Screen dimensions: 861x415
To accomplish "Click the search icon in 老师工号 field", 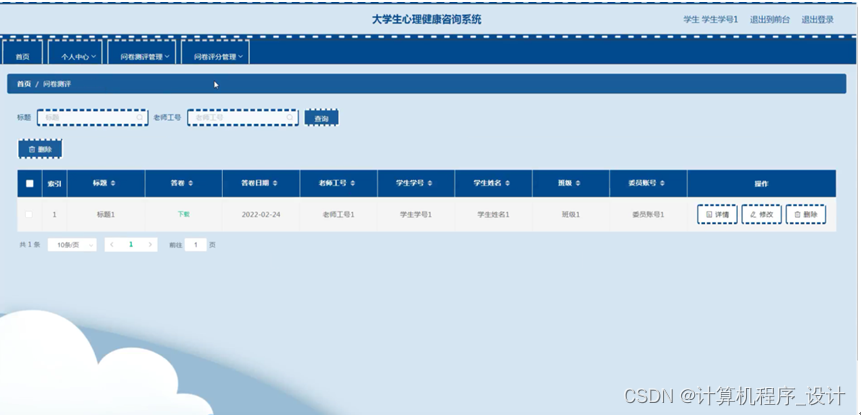I will pos(289,117).
